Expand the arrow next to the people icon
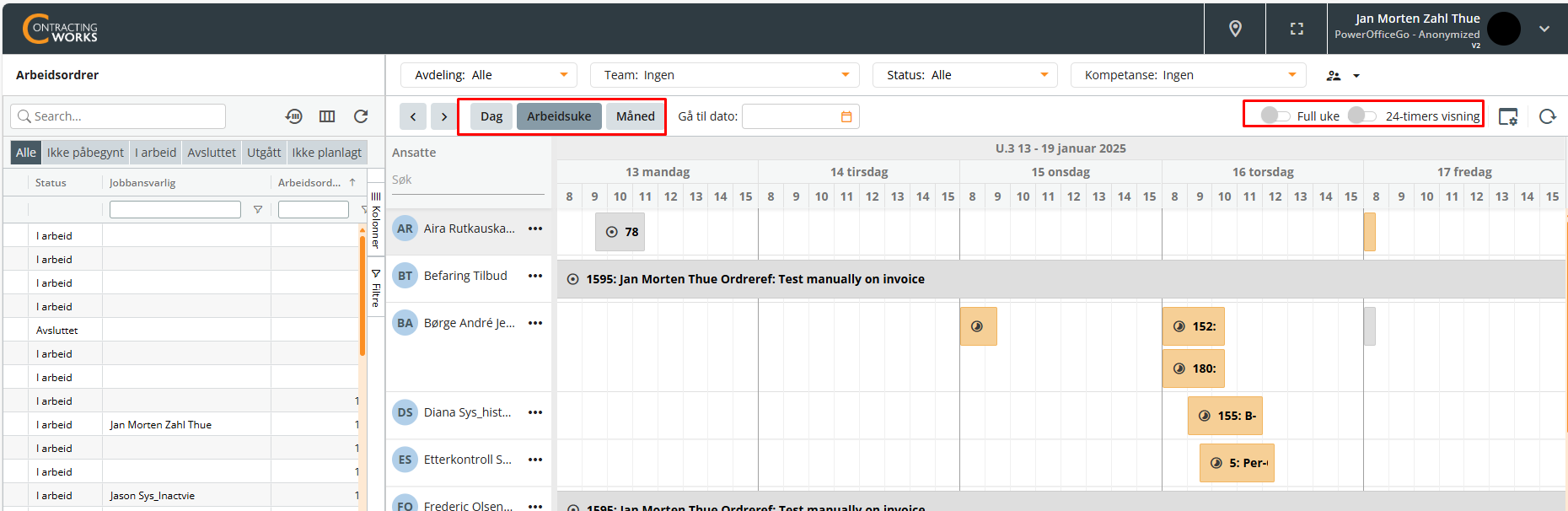The width and height of the screenshot is (1568, 511). [x=1356, y=76]
